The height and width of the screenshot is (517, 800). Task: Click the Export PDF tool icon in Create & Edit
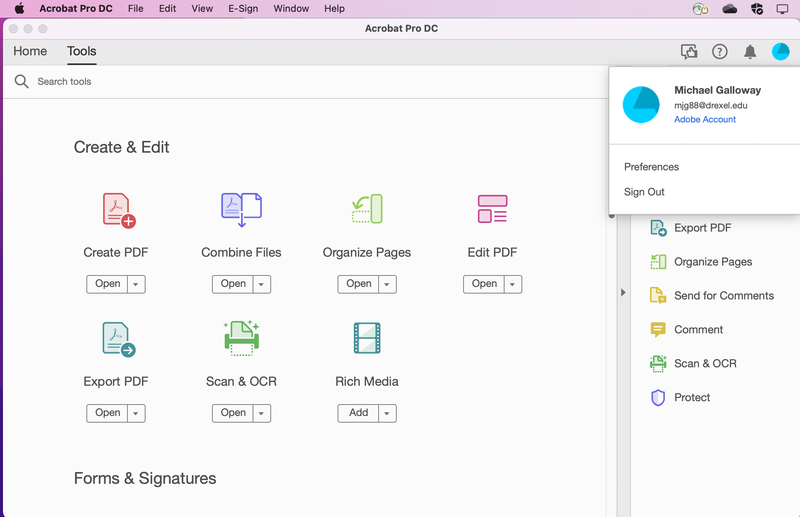click(x=119, y=339)
